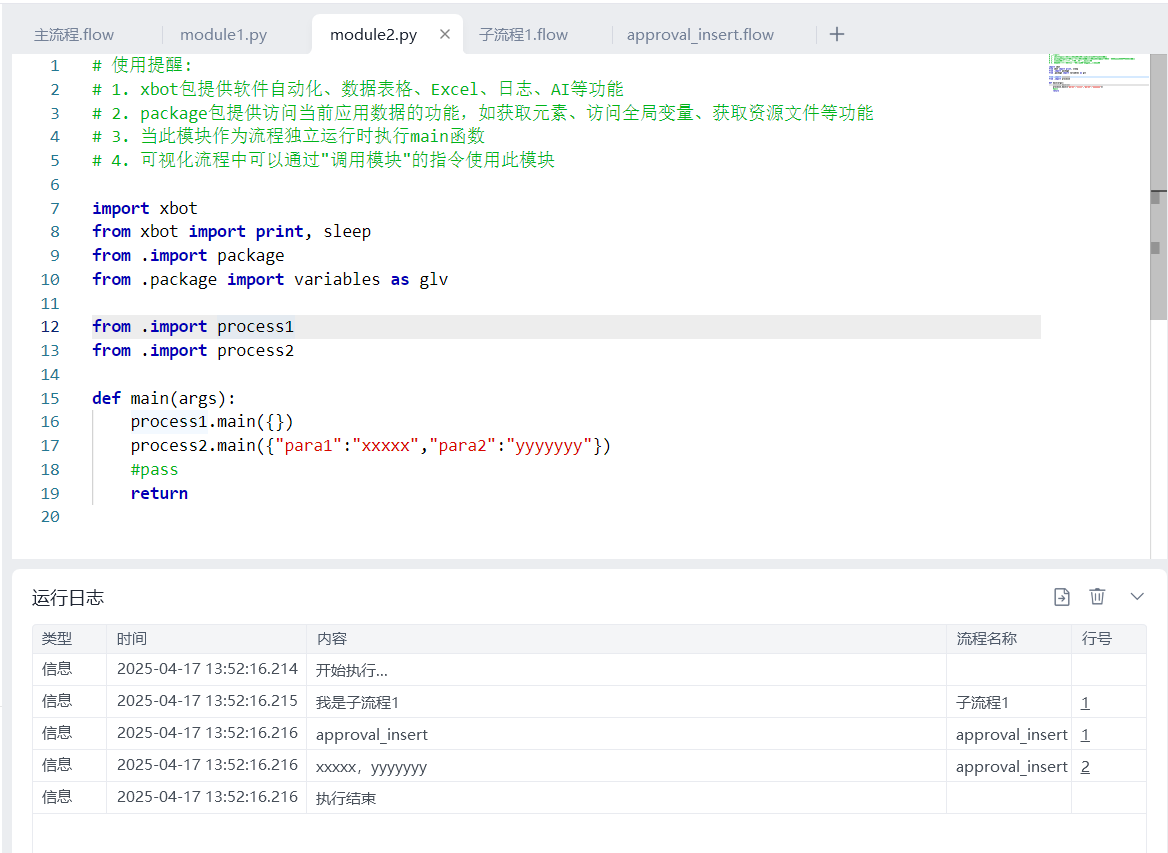
Task: Clear the run log with trash icon
Action: click(1097, 597)
